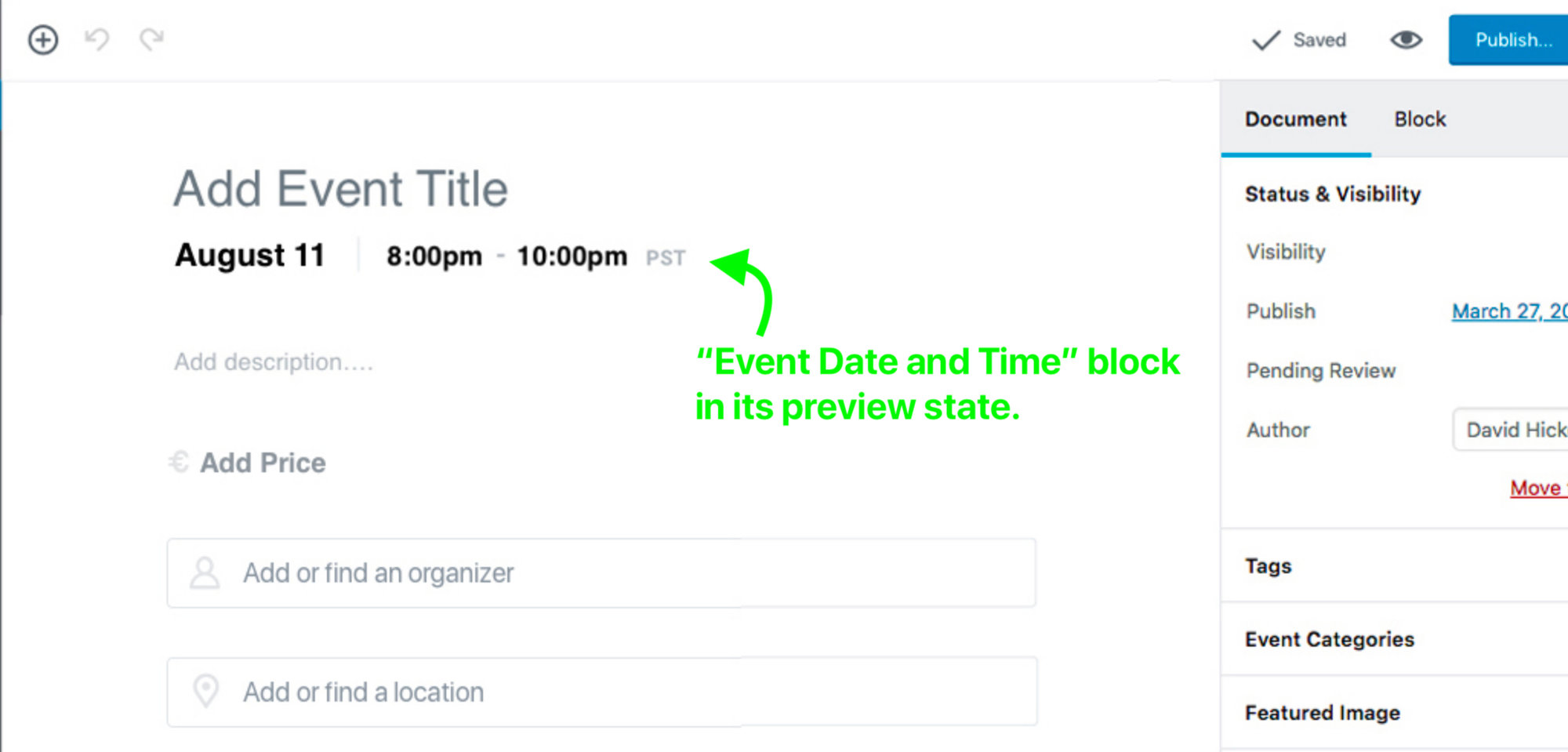Select the Document tab

1295,119
